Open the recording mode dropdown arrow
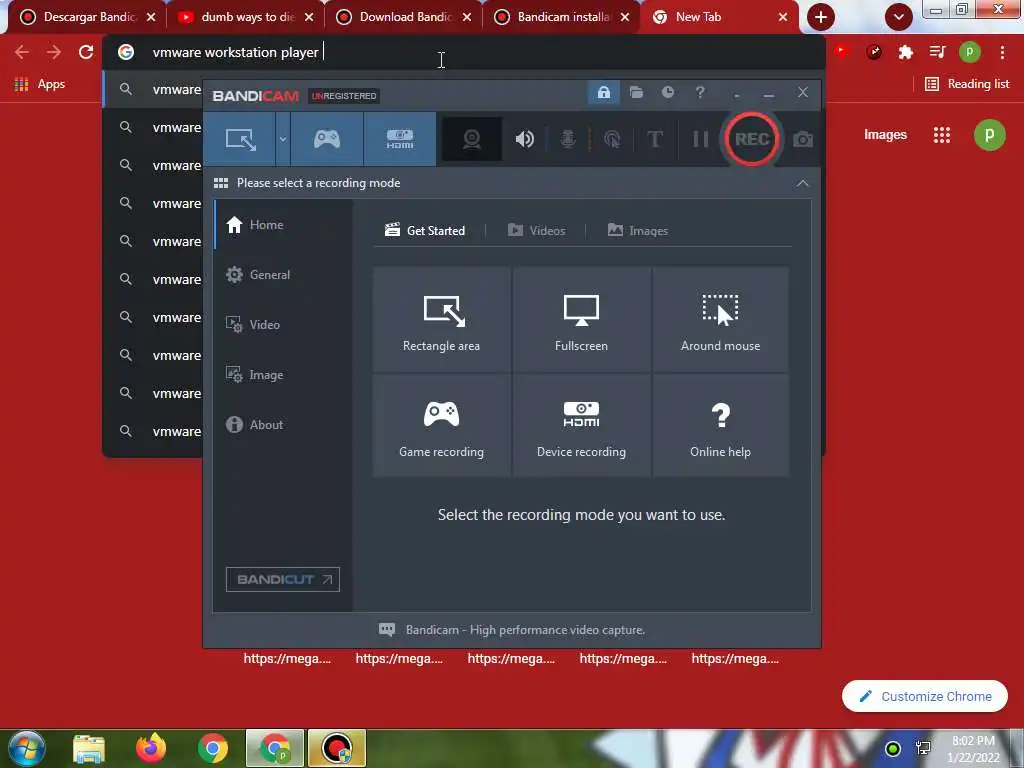Viewport: 1024px width, 768px height. 283,139
